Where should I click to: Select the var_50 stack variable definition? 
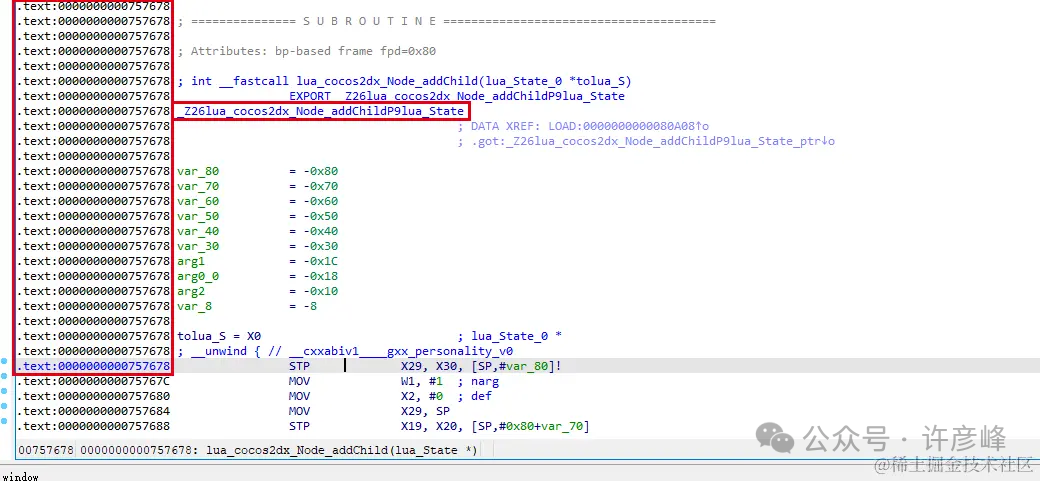(198, 216)
